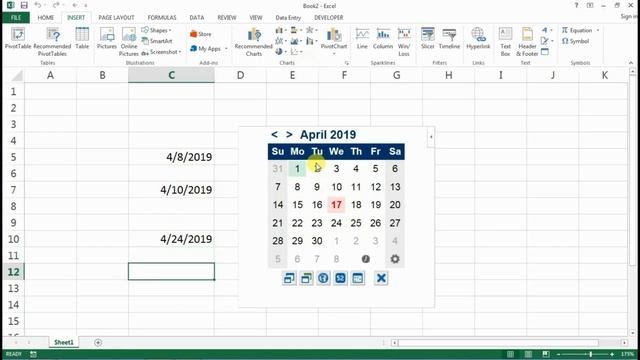Open the Charts group dialog launcher
The width and height of the screenshot is (640, 360).
point(347,63)
